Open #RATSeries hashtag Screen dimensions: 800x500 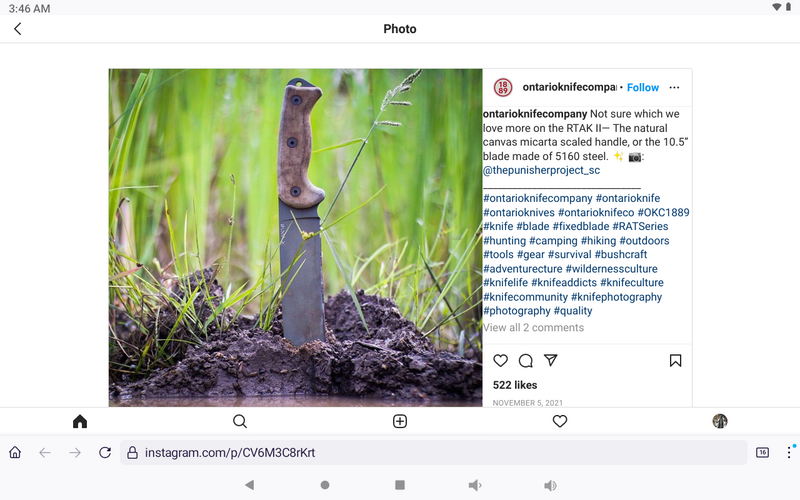click(640, 227)
